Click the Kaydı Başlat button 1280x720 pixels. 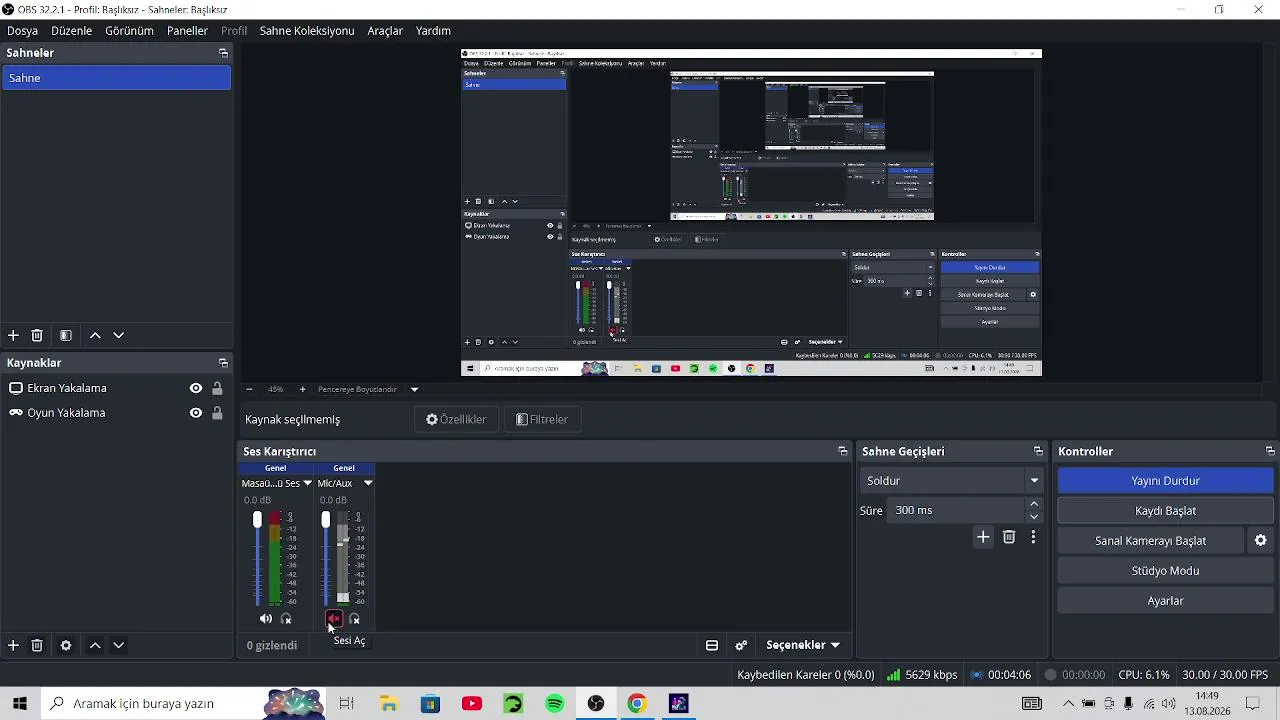tap(1165, 511)
